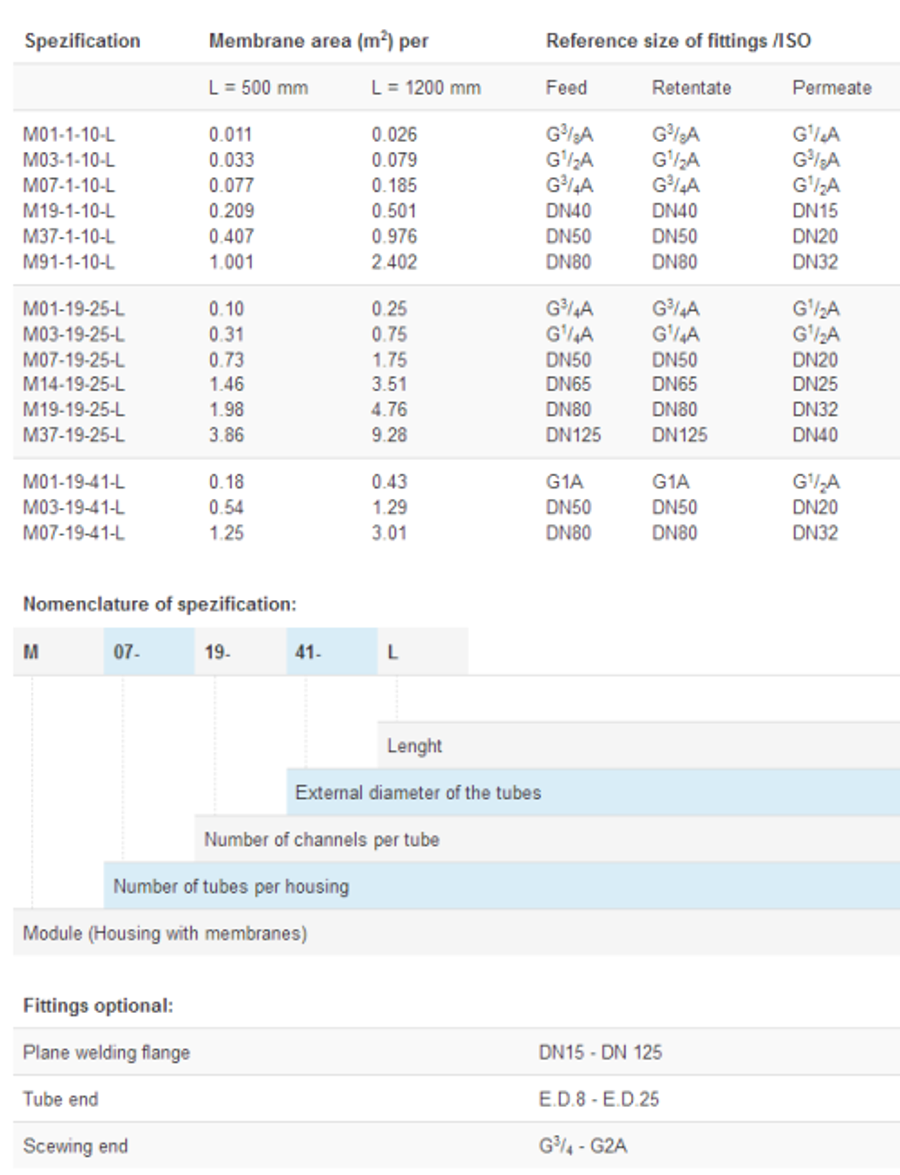Click the 'Permeate' column header
The height and width of the screenshot is (1175, 900).
[831, 88]
